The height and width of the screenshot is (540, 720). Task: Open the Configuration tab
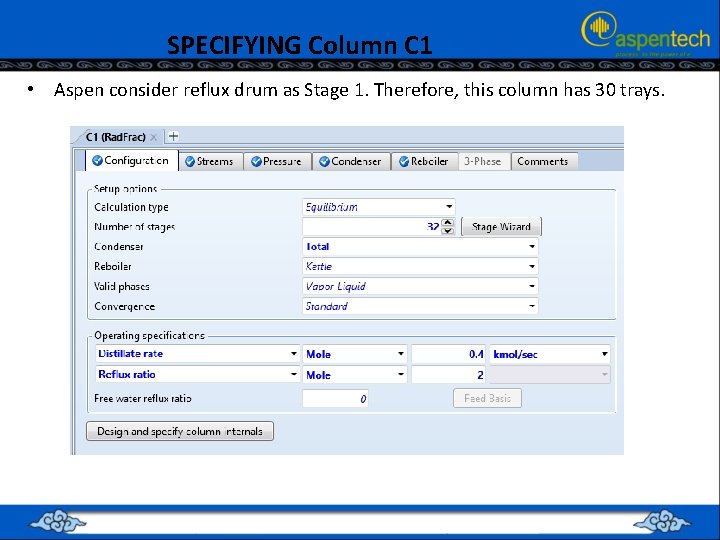(x=132, y=161)
